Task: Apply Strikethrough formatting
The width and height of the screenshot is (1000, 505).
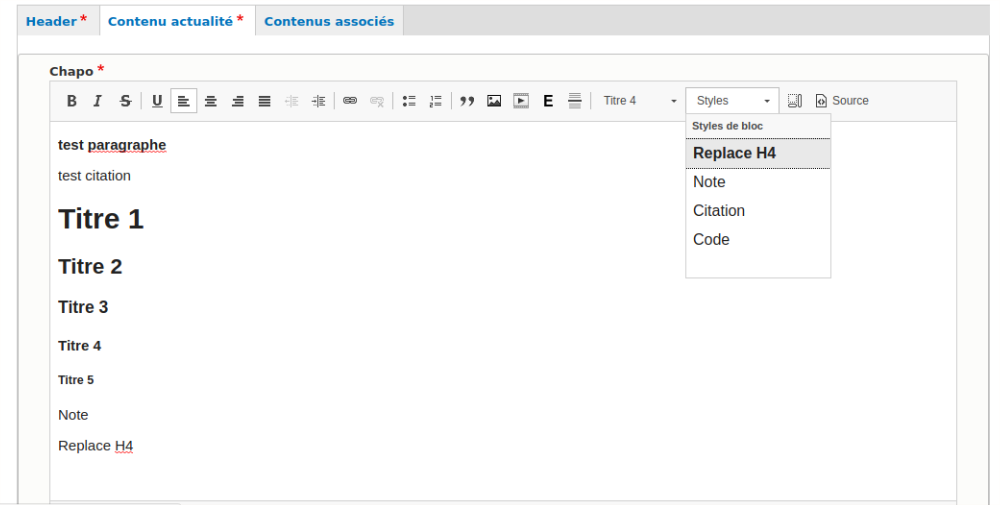Action: pos(125,101)
